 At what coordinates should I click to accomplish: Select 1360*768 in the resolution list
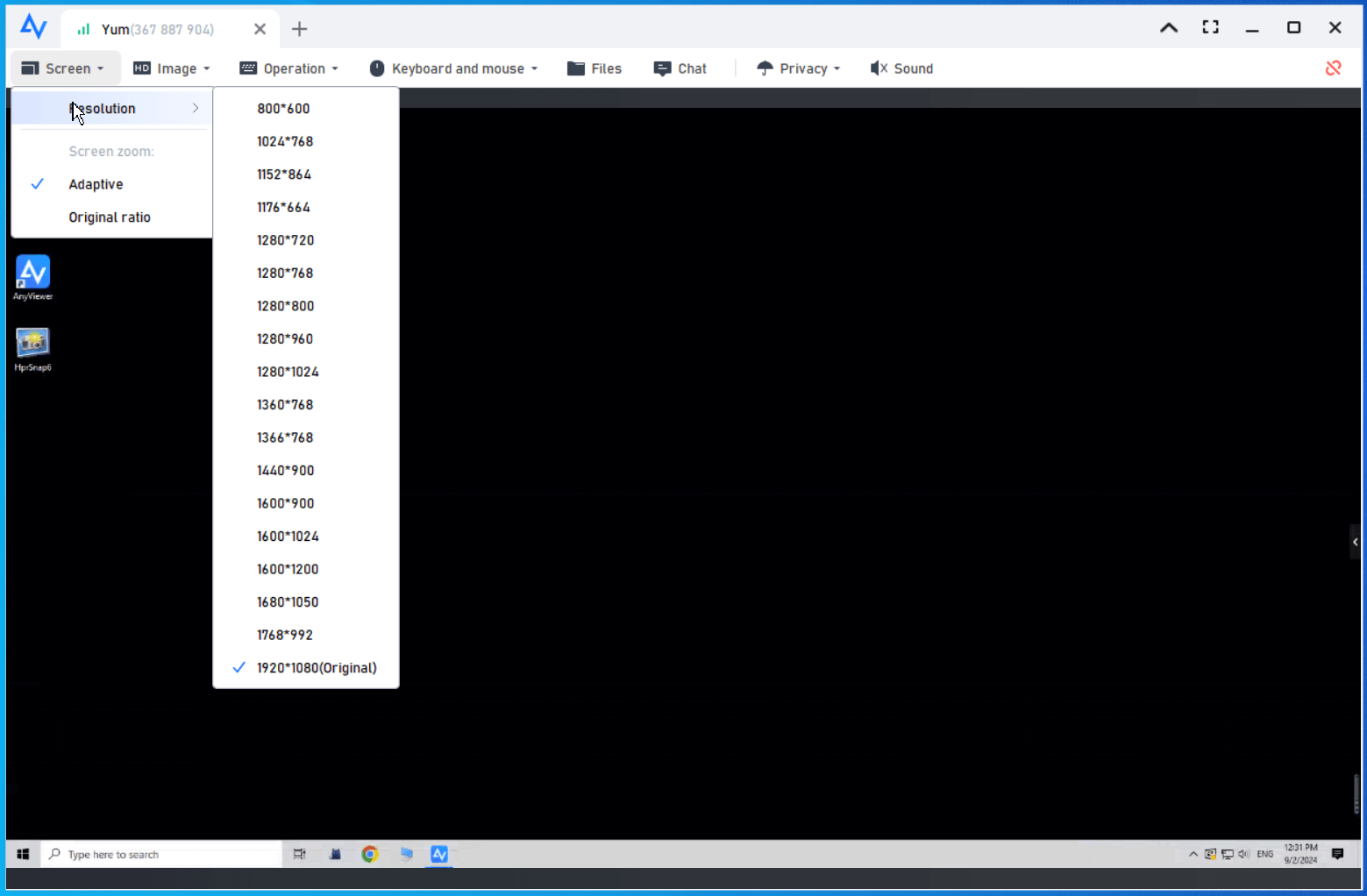coord(306,404)
